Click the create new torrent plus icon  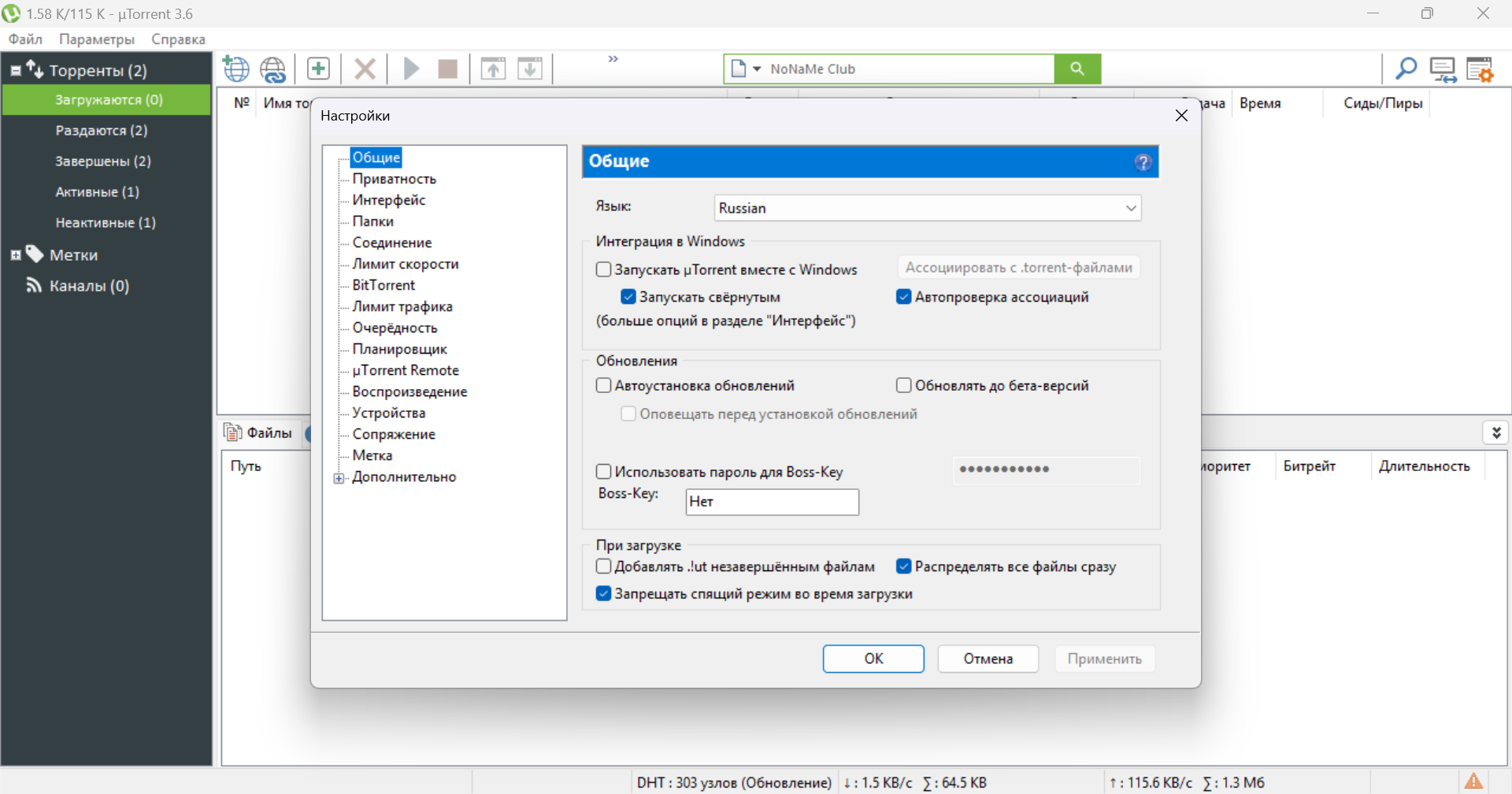pyautogui.click(x=318, y=69)
